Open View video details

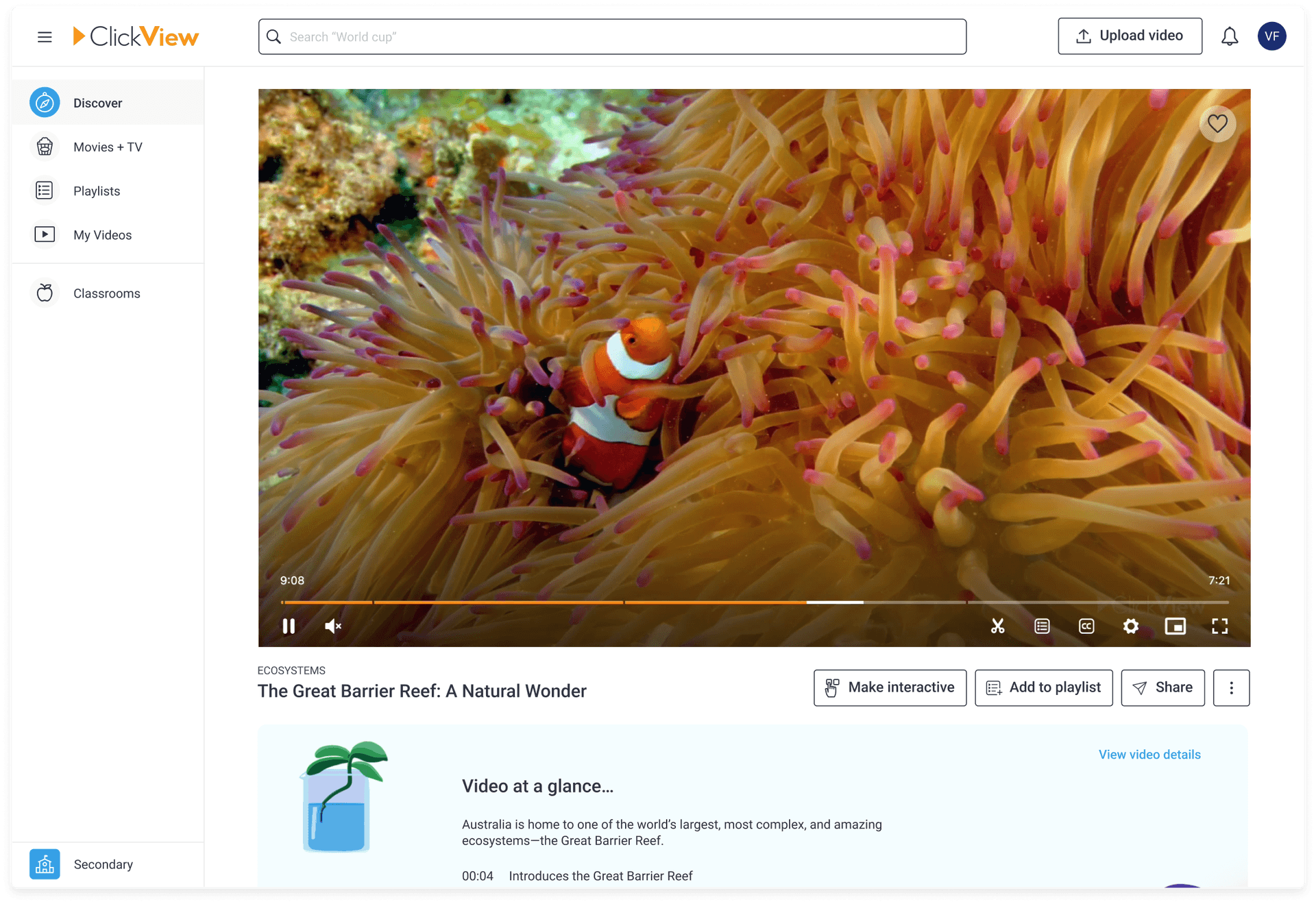pos(1149,754)
